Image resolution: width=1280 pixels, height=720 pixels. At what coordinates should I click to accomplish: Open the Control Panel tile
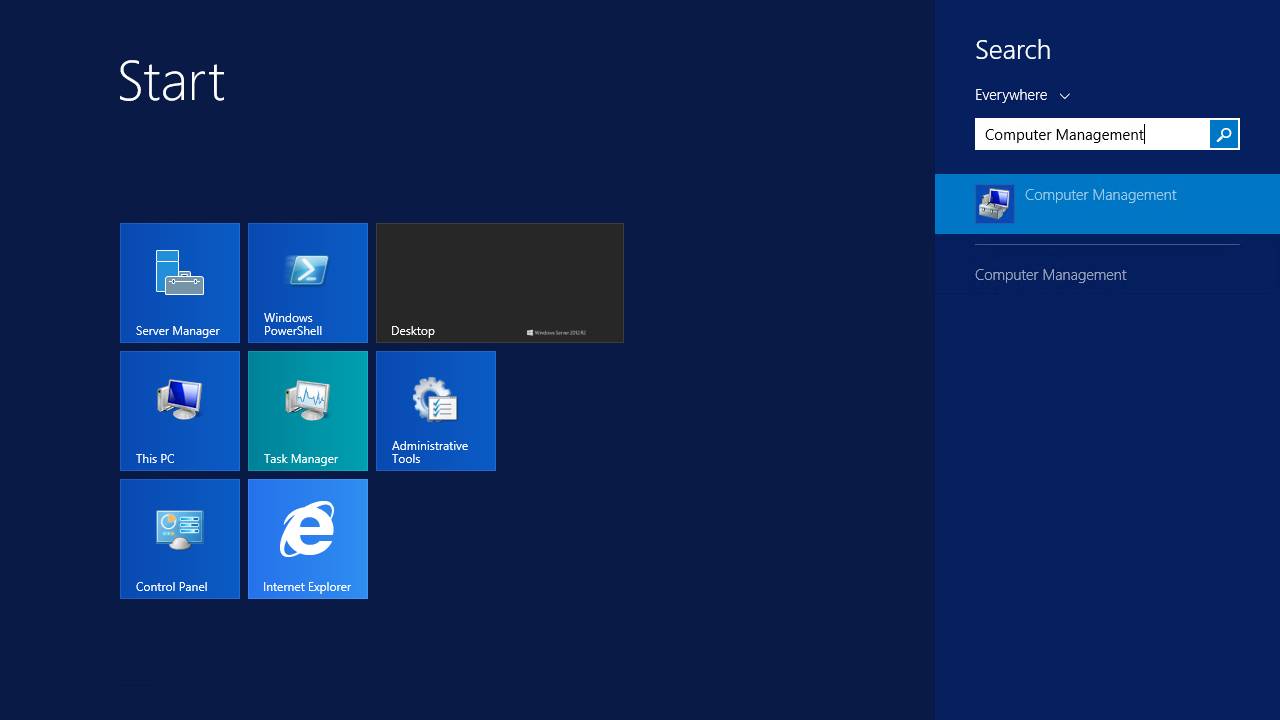coord(180,539)
